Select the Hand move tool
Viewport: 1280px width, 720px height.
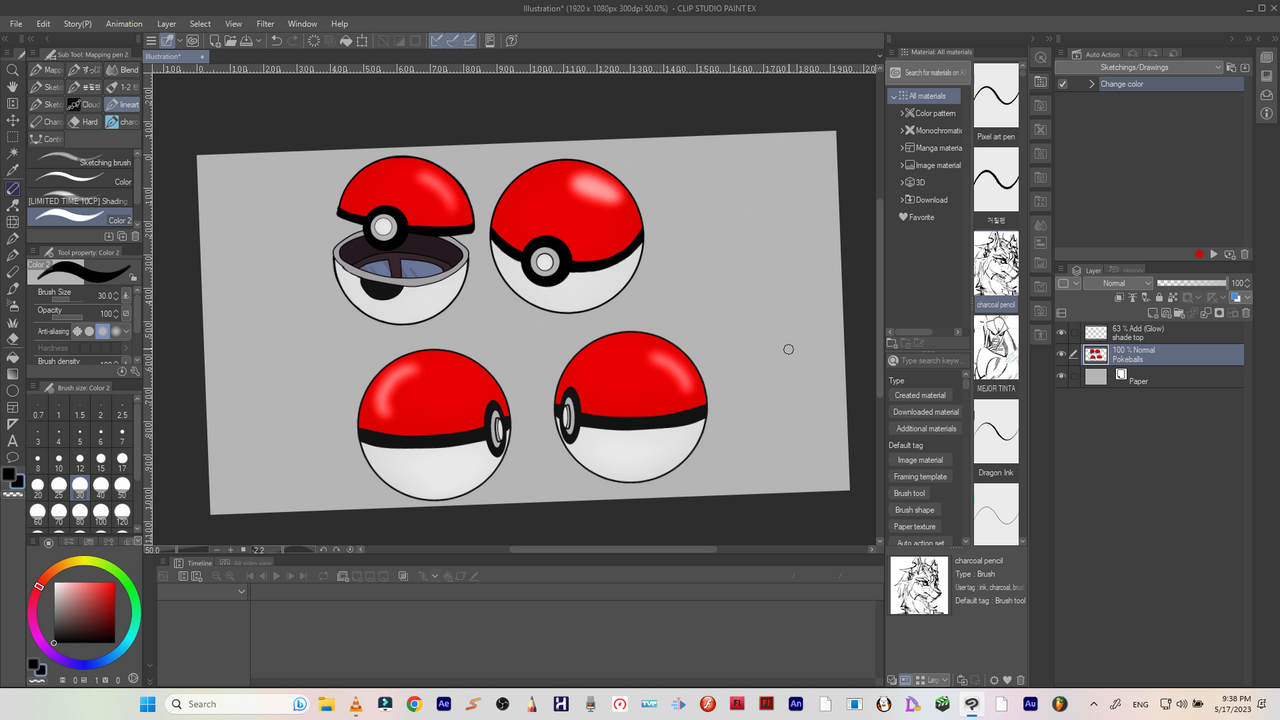13,87
